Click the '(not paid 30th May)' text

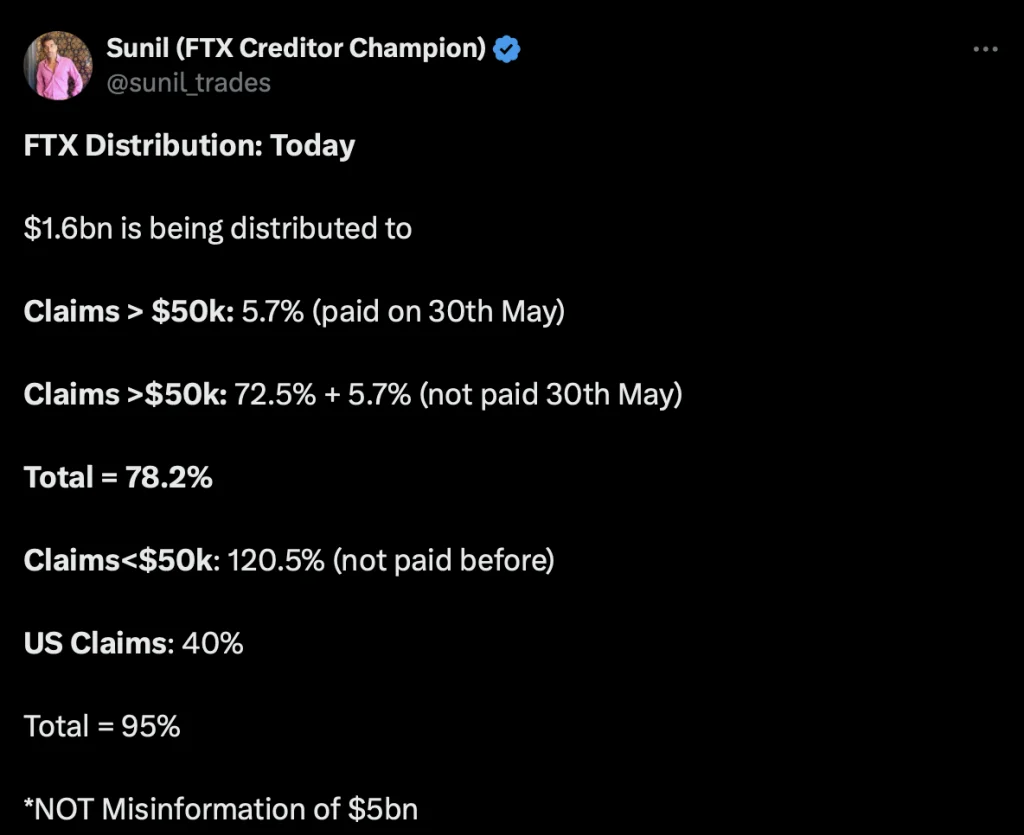click(550, 395)
